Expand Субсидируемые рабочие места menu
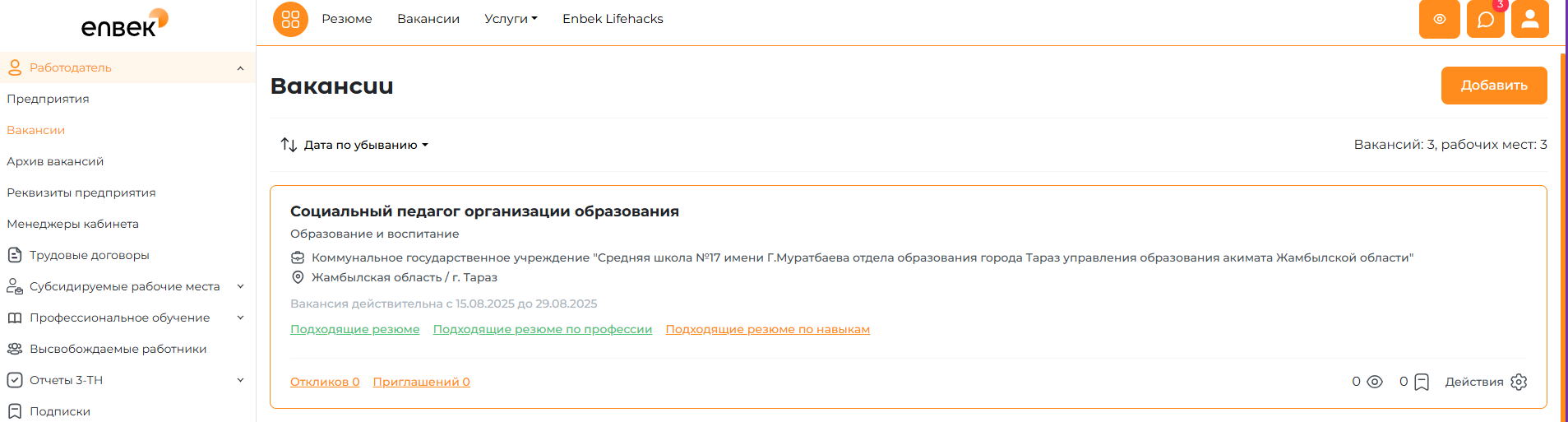The image size is (1568, 422). coord(240,286)
